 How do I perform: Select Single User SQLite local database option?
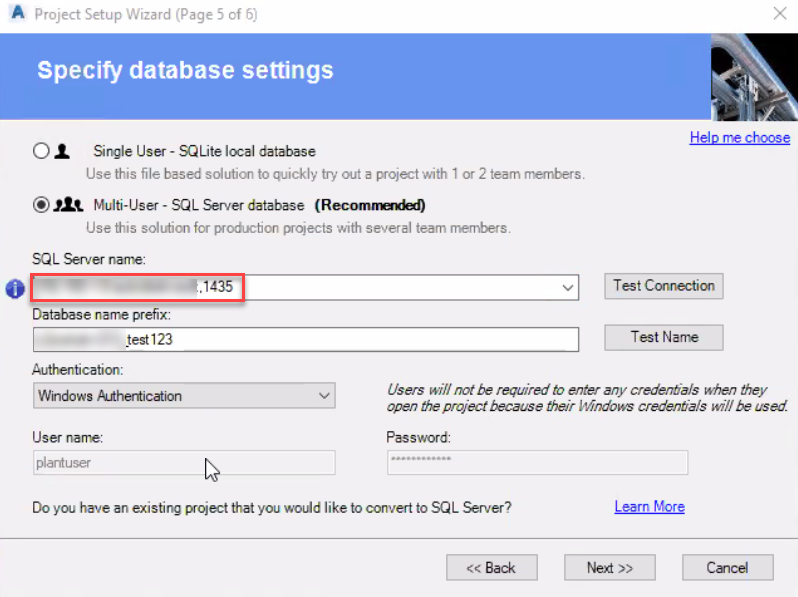click(41, 151)
